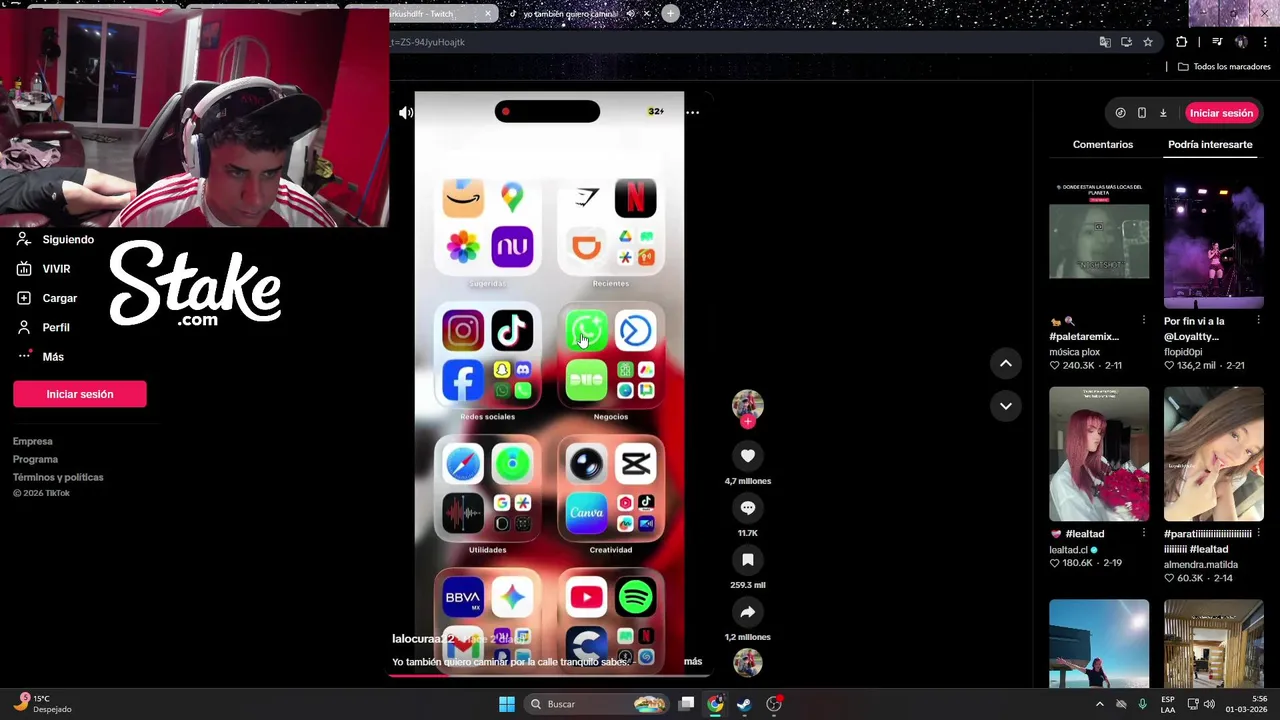Open the Windows Start menu
Screen dimensions: 1280x720
coord(507,704)
